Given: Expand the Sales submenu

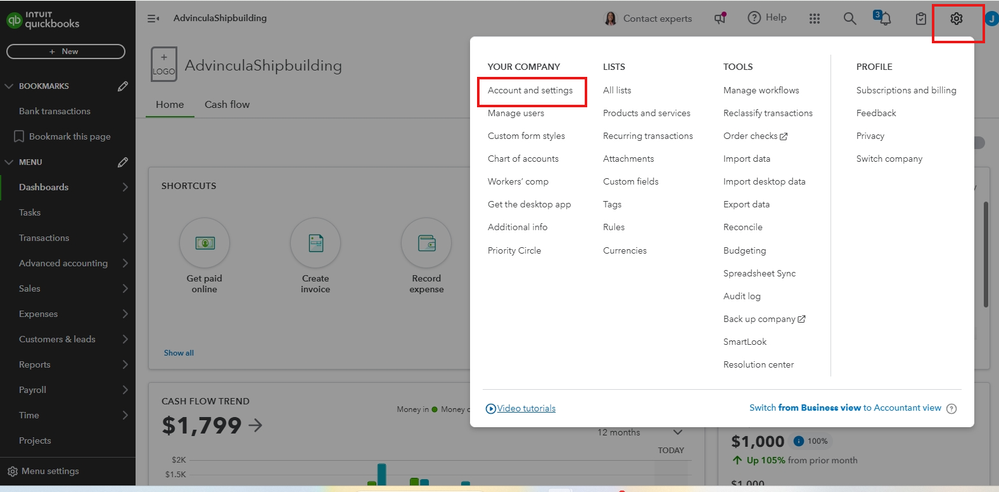Looking at the screenshot, I should 125,289.
